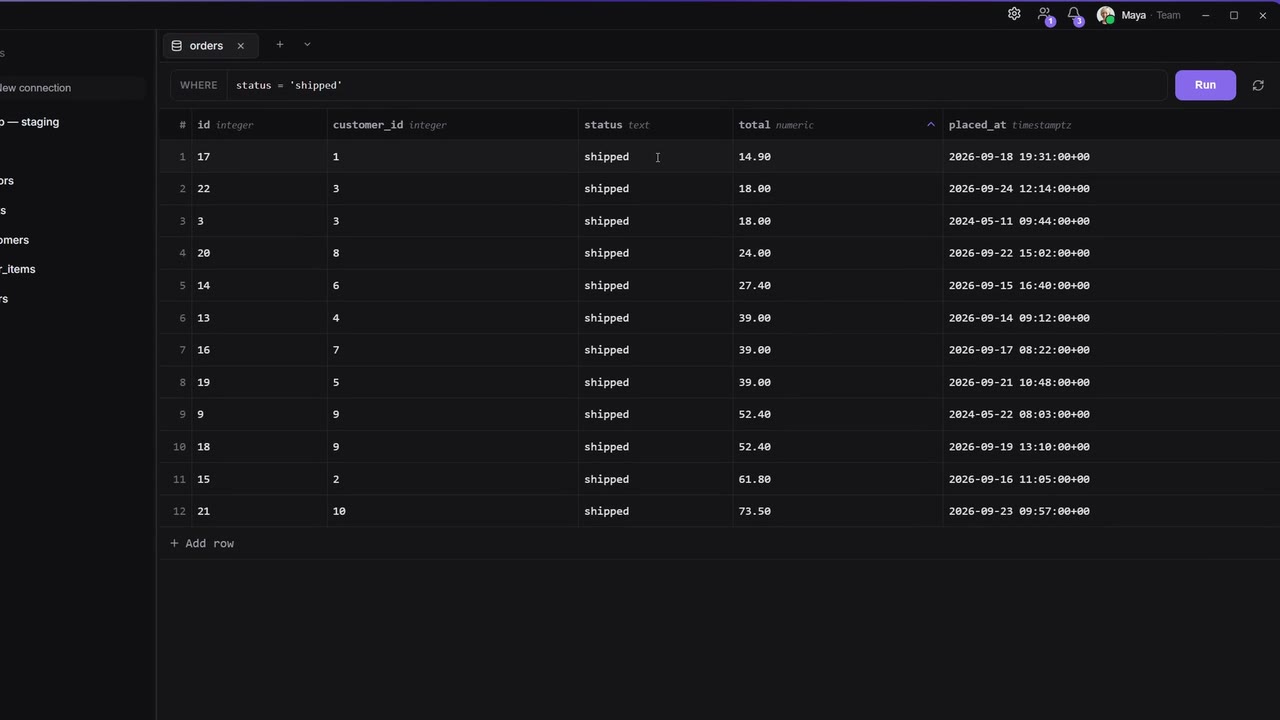Viewport: 1280px width, 720px height.
Task: Sort by the status column header
Action: pos(655,125)
